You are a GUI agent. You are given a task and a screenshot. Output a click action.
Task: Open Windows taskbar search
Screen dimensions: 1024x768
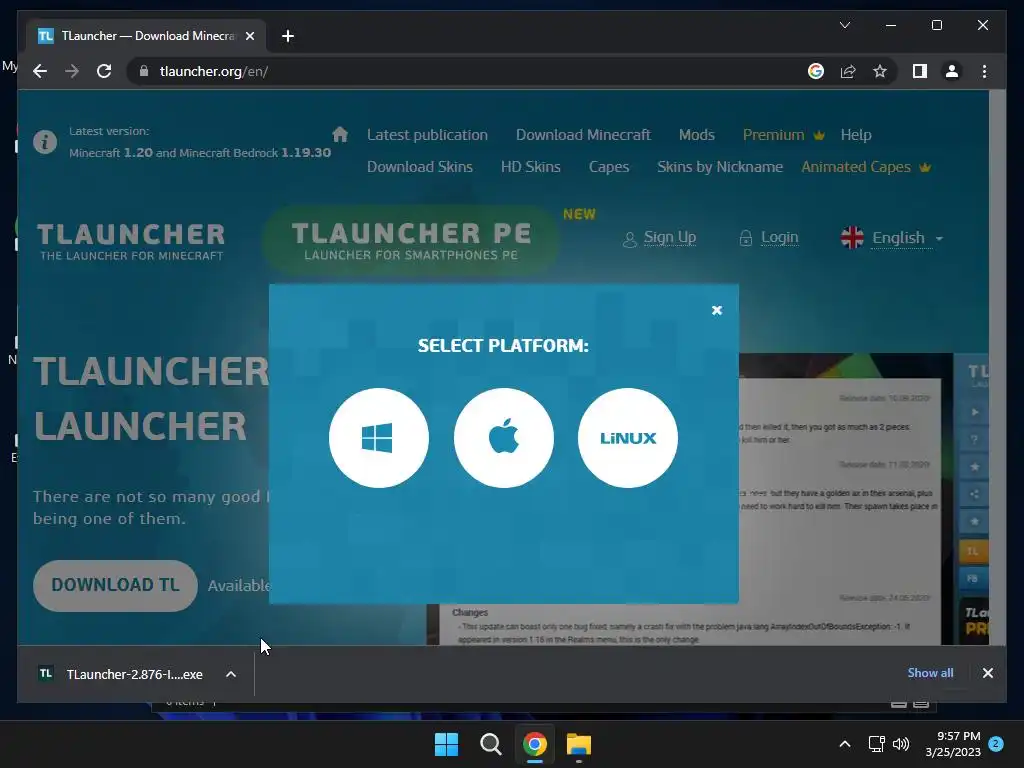[x=490, y=744]
